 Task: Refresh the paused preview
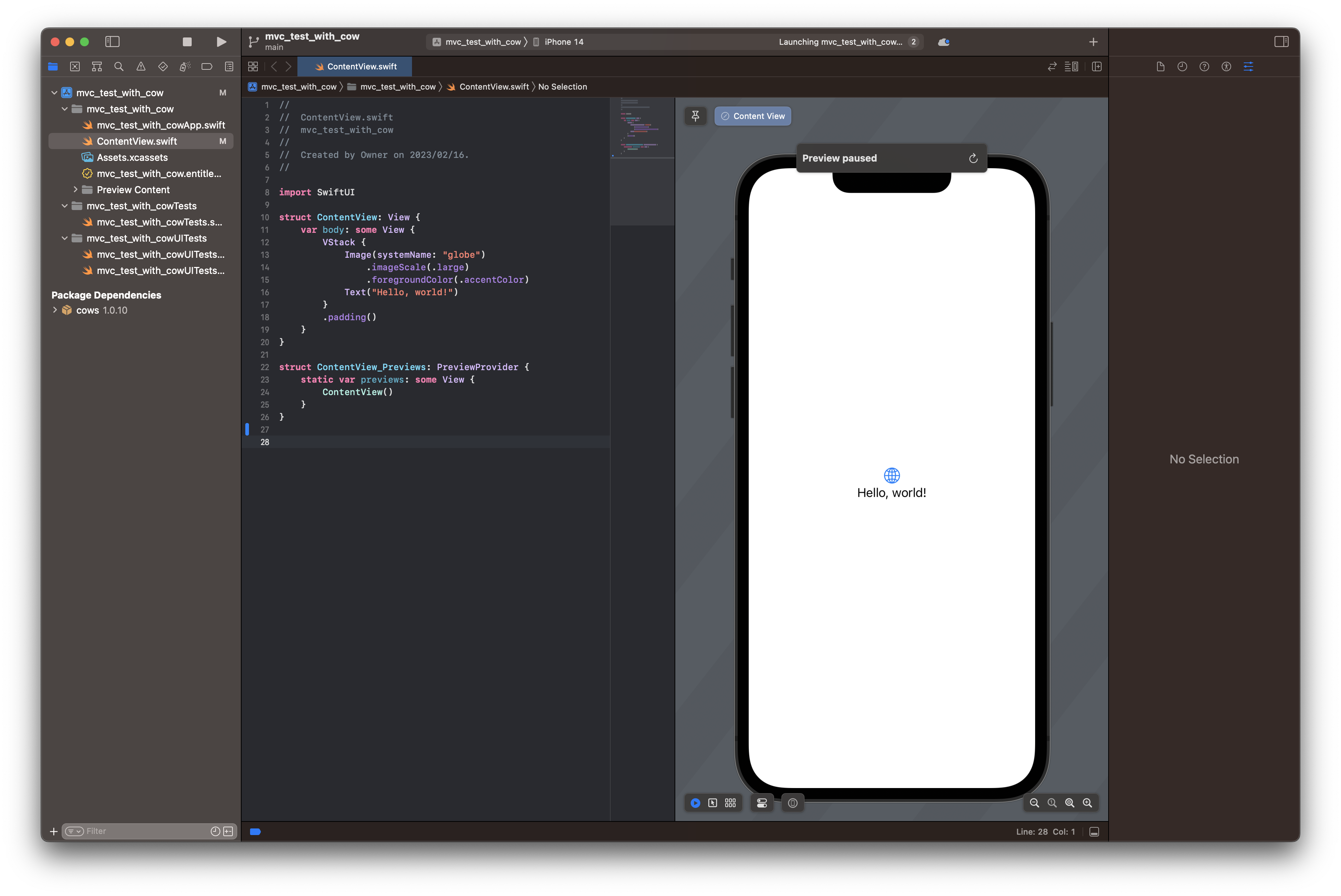(x=973, y=158)
